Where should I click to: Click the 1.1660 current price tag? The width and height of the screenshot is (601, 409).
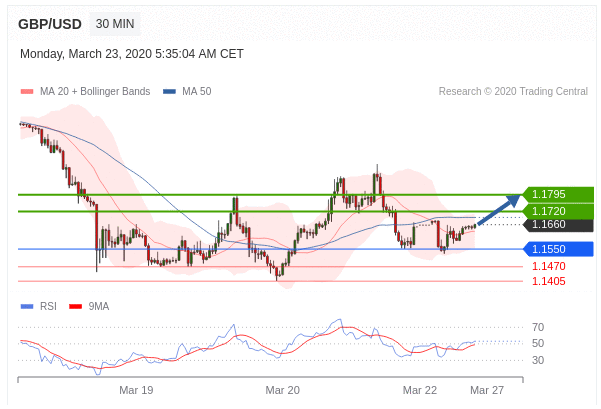point(557,225)
